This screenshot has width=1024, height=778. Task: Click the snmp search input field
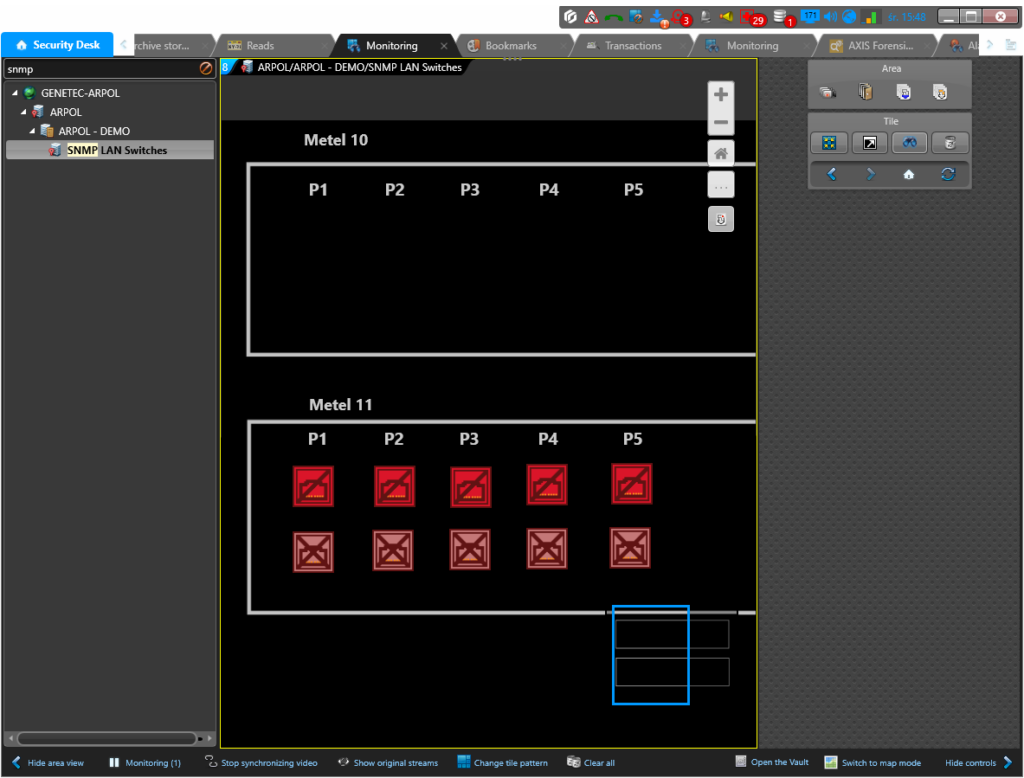point(100,69)
